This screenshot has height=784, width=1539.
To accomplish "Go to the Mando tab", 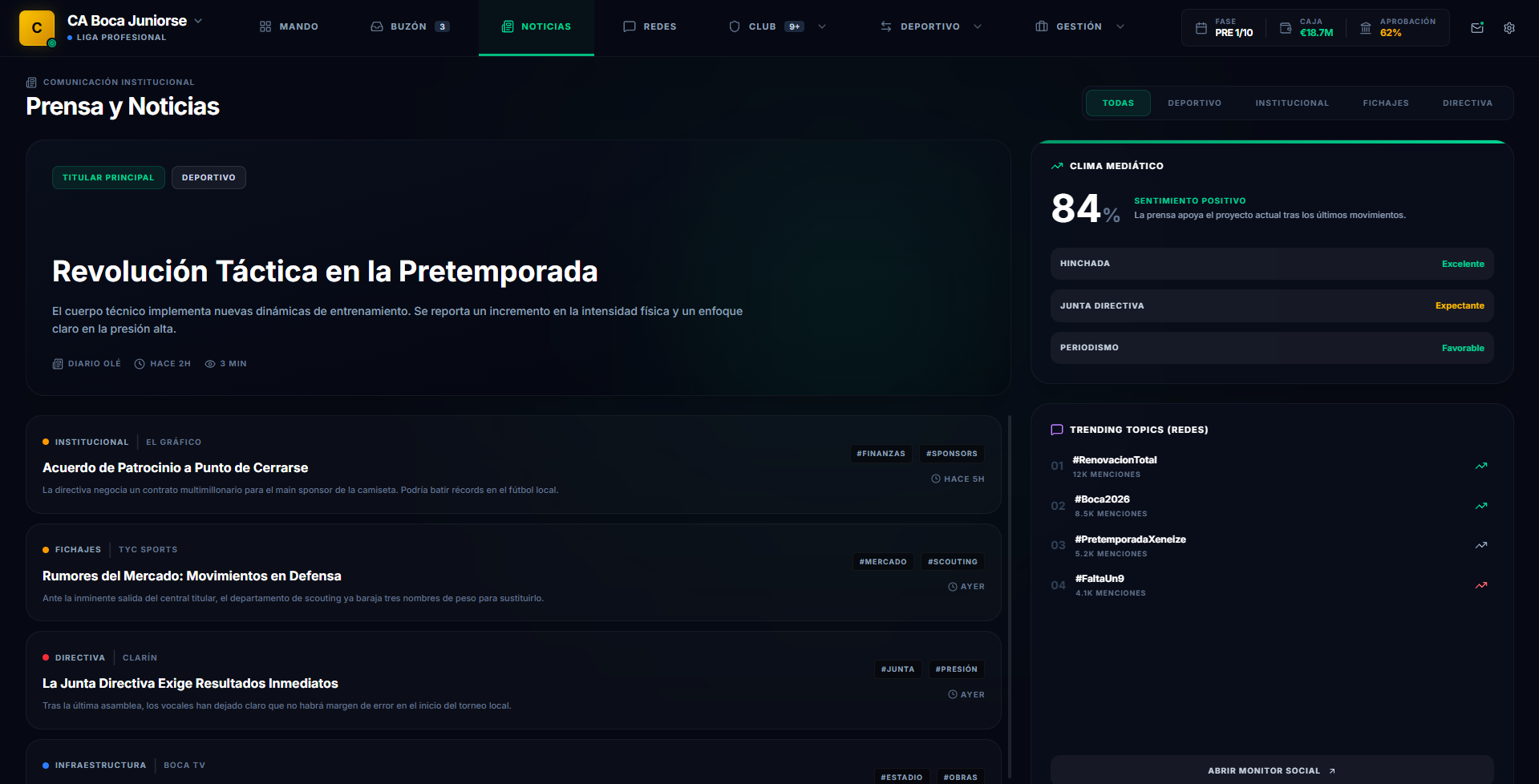I will 289,26.
